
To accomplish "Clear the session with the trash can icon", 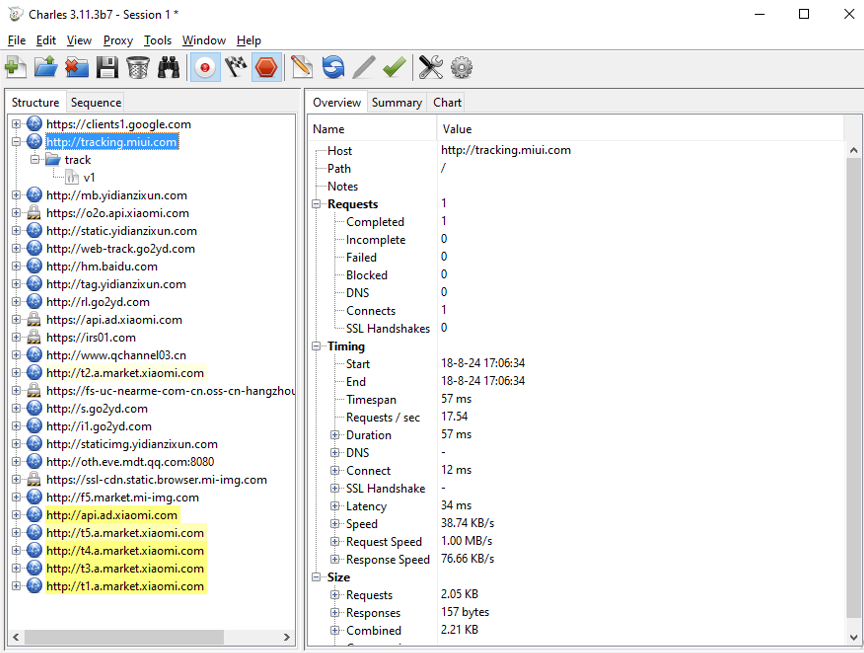I will point(138,67).
